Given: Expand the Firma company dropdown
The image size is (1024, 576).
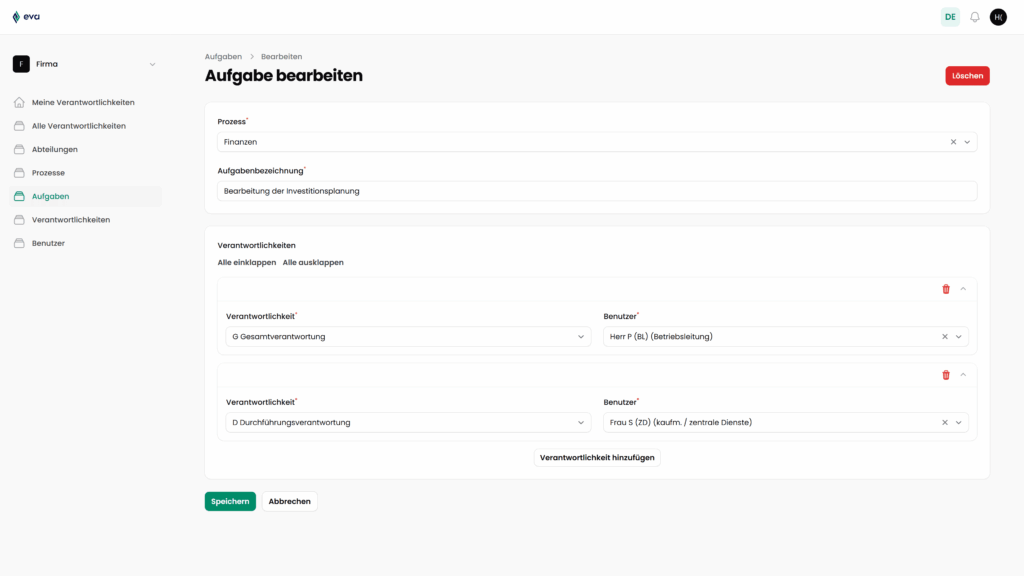Looking at the screenshot, I should coord(151,63).
